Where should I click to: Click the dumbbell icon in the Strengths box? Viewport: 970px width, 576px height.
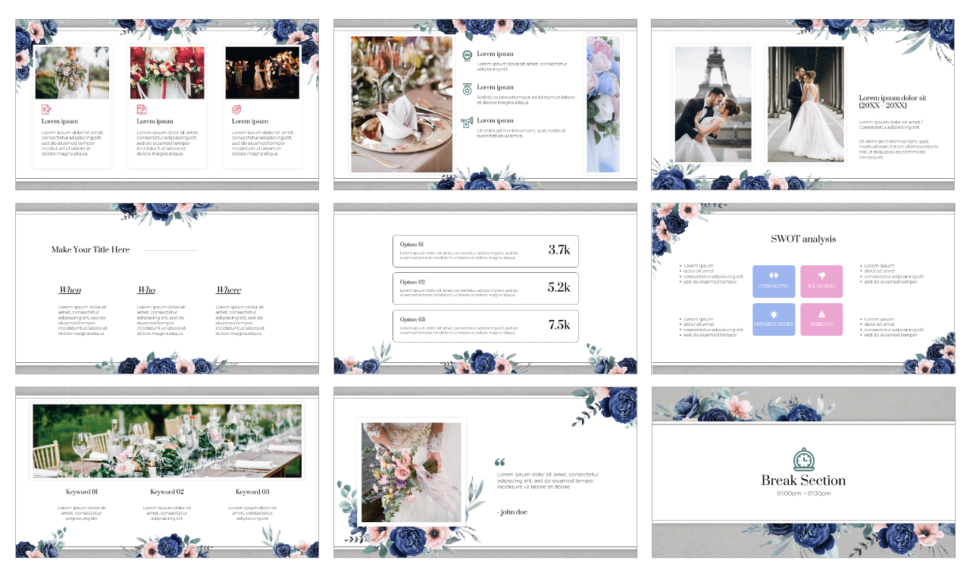pos(774,275)
